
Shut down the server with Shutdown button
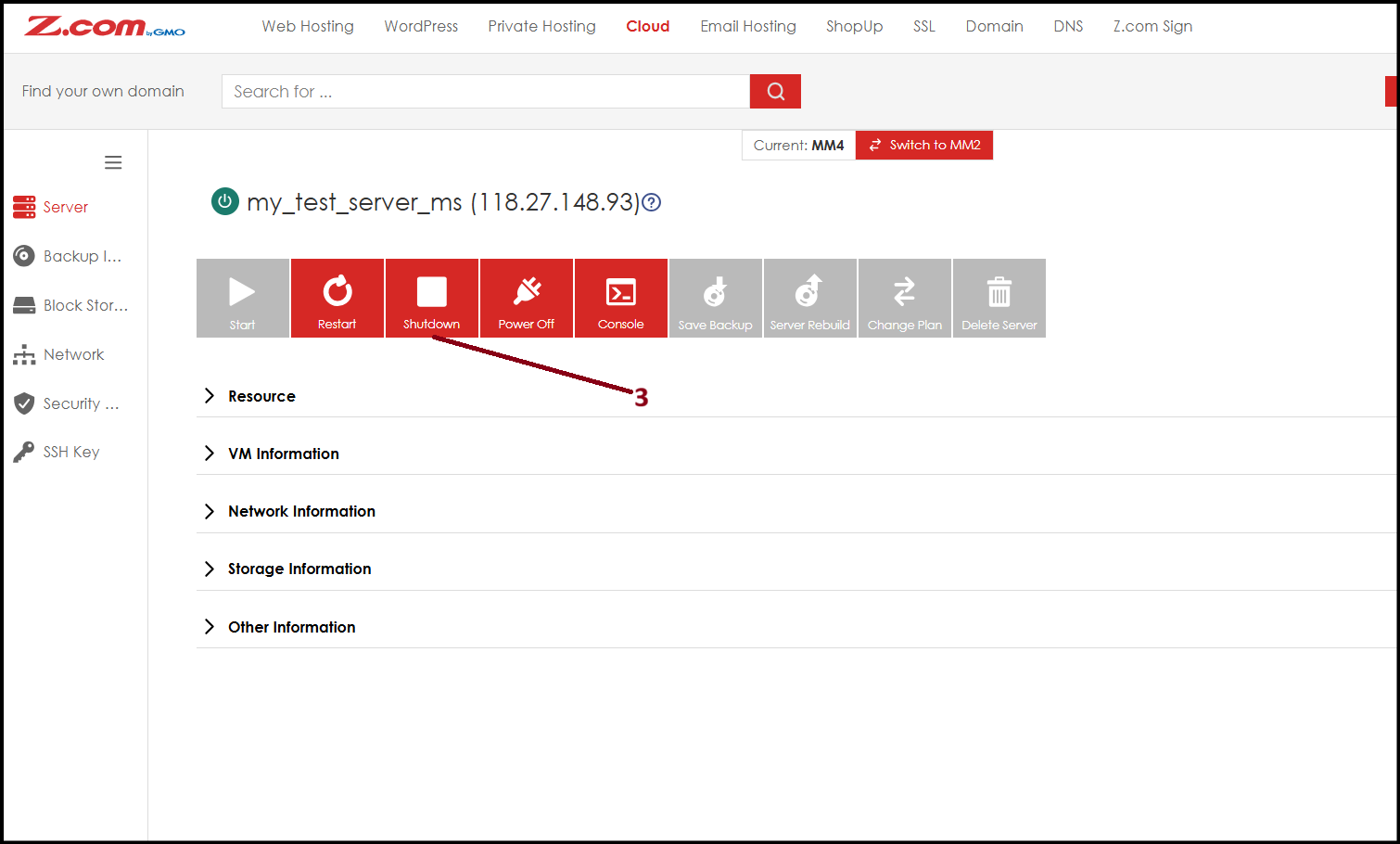click(x=432, y=298)
